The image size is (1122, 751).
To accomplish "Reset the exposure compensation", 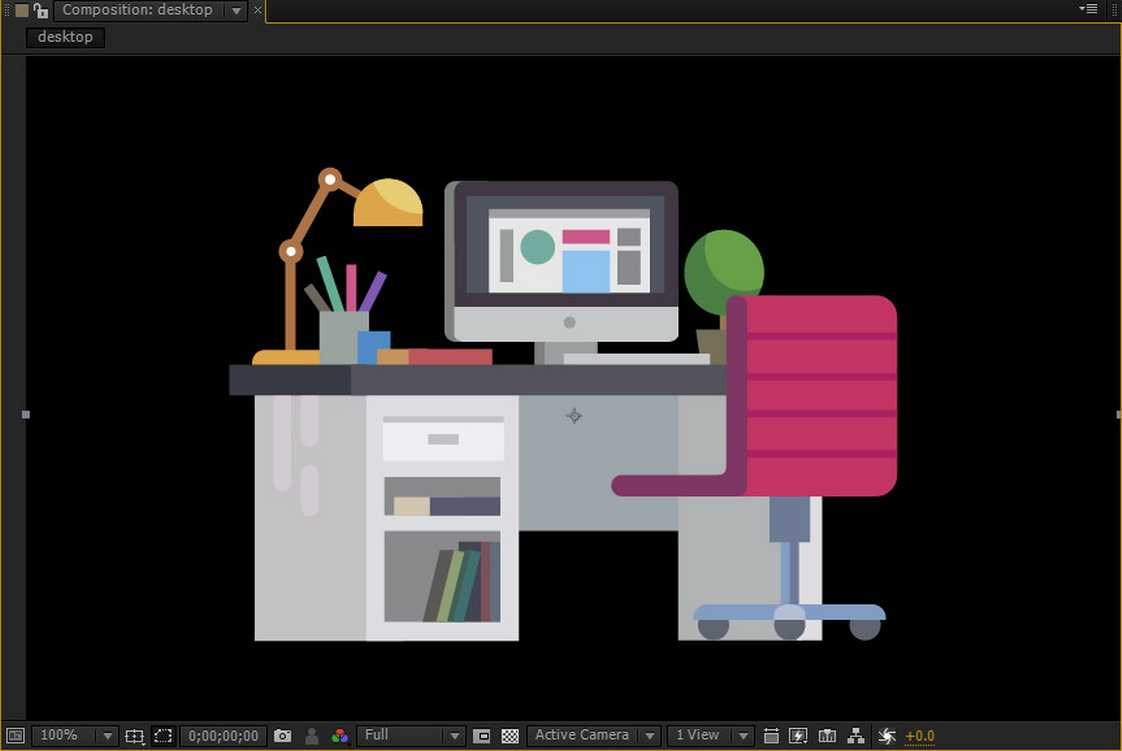I will pos(887,735).
